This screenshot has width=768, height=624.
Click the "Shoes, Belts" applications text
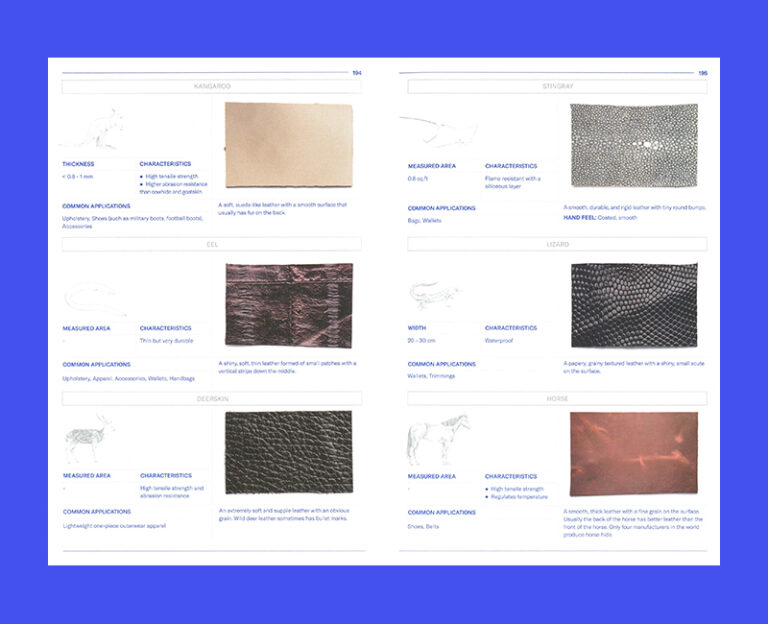pyautogui.click(x=423, y=527)
